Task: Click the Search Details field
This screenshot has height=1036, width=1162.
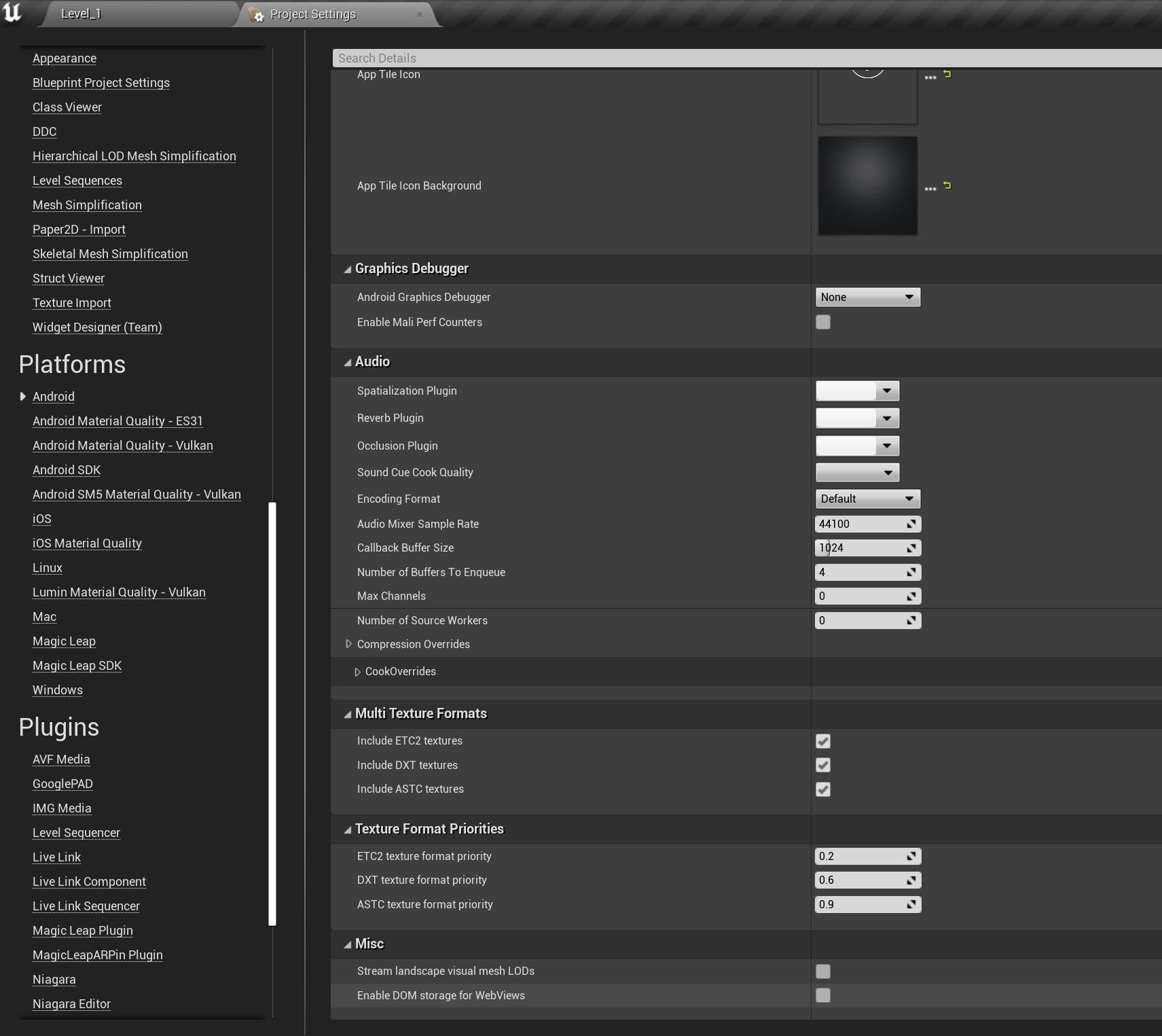Action: coord(747,58)
